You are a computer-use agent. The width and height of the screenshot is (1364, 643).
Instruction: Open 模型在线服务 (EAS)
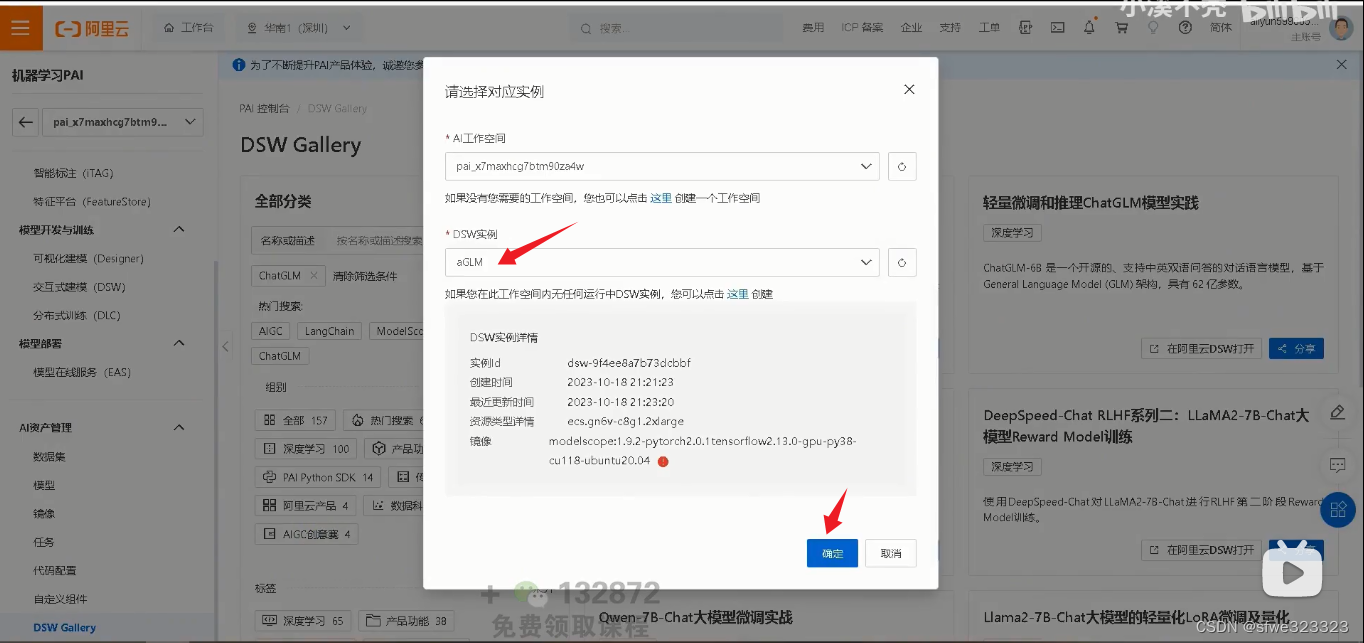coord(82,372)
